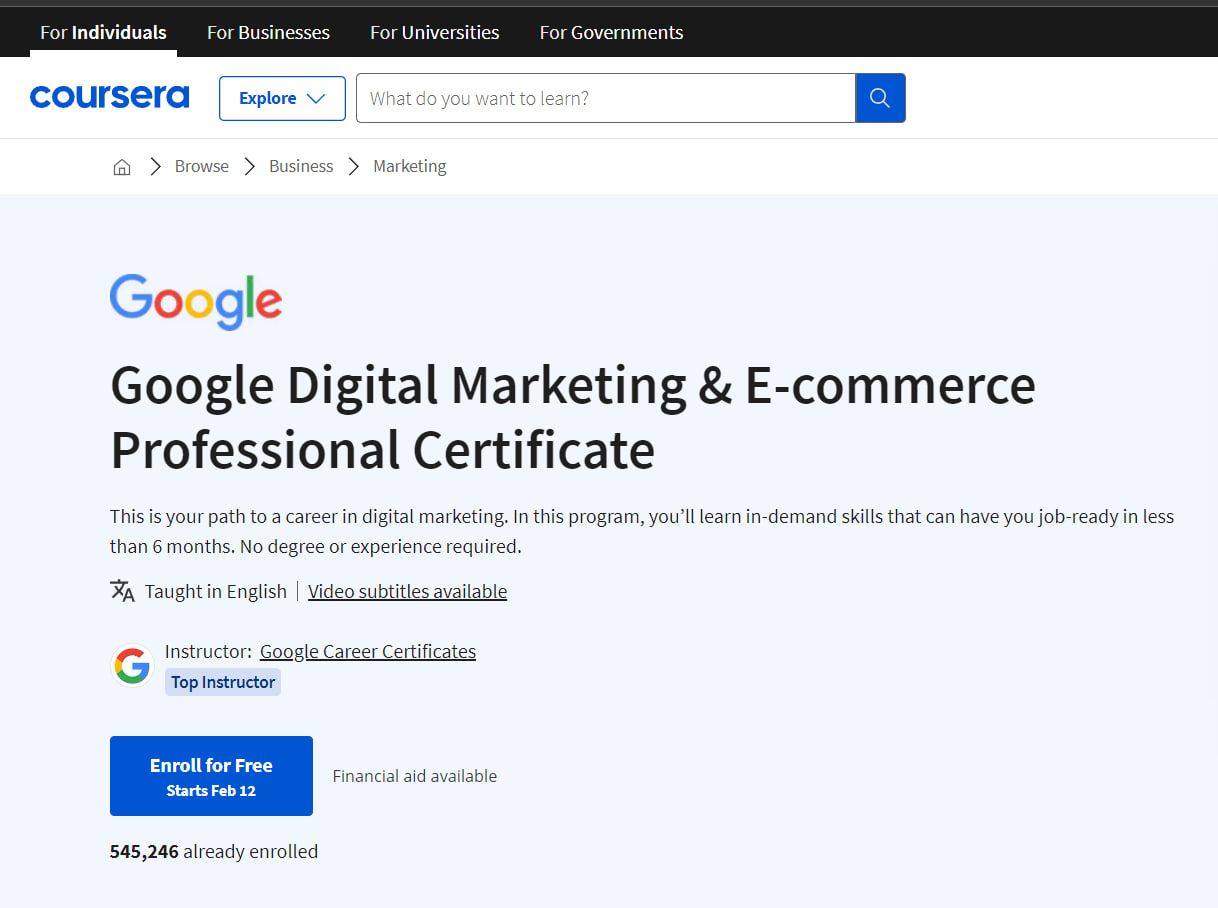The image size is (1218, 908).
Task: Click the Google partner logo
Action: click(x=196, y=301)
